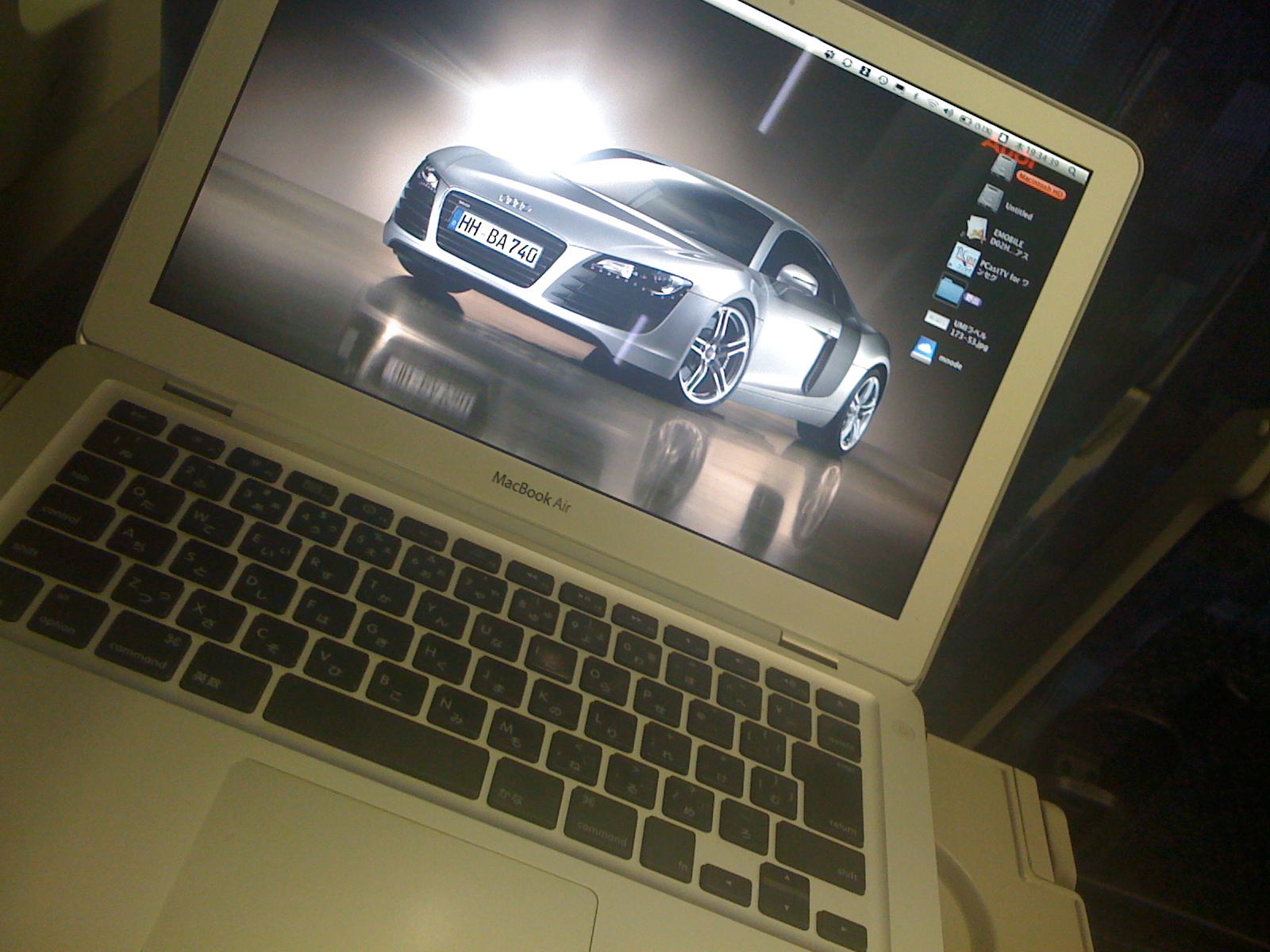This screenshot has height=952, width=1270.
Task: Open the Macintosh HD drive icon
Action: point(1004,167)
